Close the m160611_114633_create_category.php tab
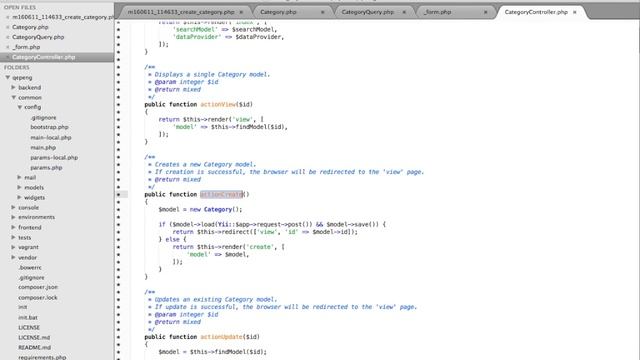Screen dimensions: 640x360 [x=241, y=12]
